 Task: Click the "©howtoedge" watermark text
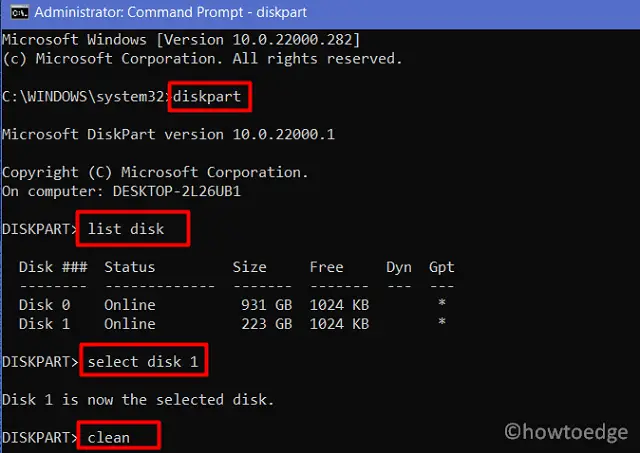tap(565, 431)
